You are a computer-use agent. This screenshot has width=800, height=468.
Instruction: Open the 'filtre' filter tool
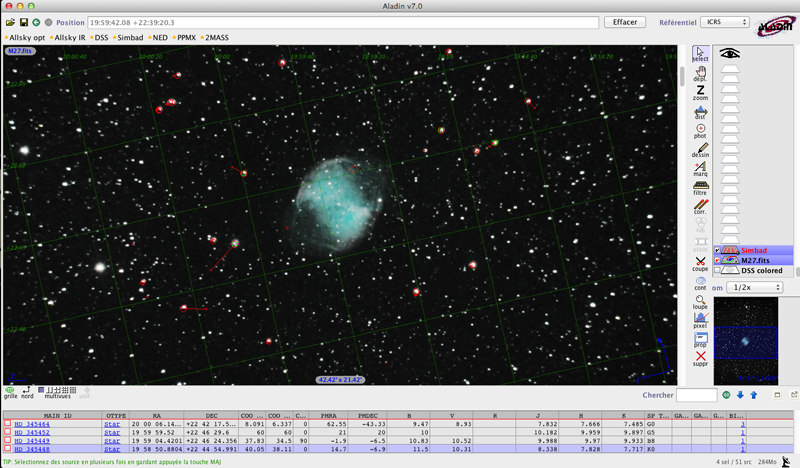point(700,187)
